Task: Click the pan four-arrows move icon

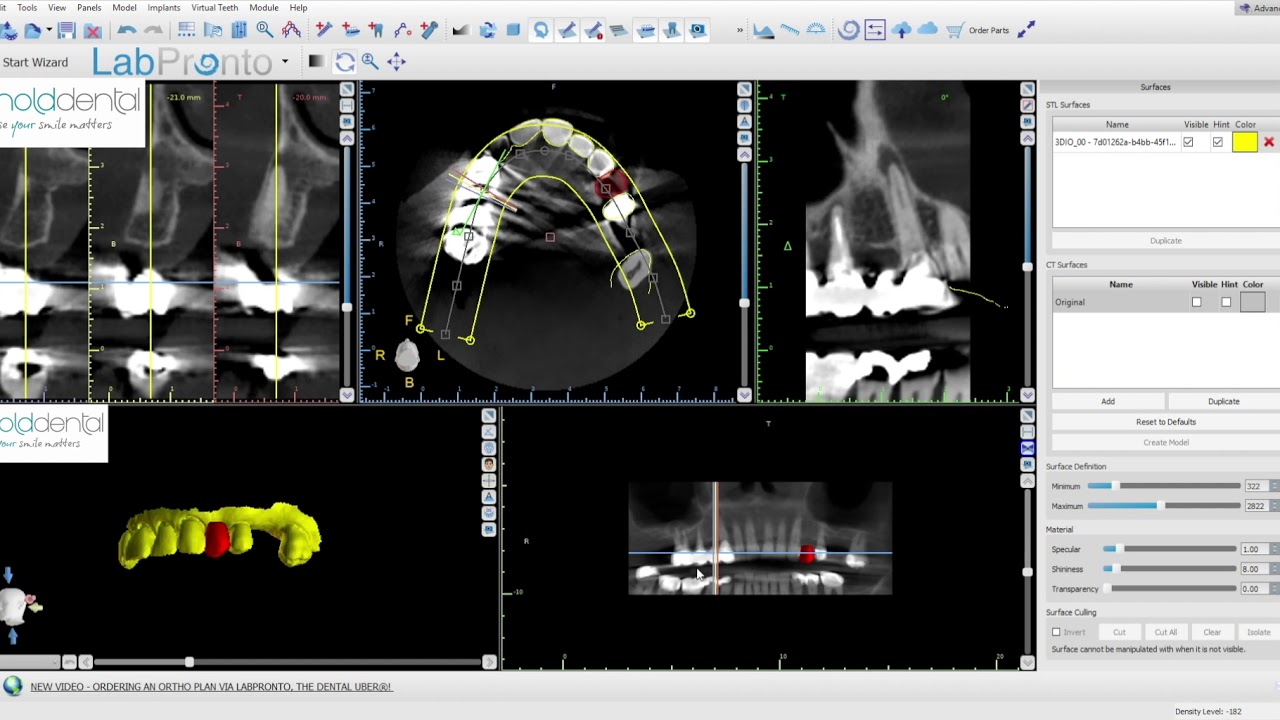Action: pos(396,62)
